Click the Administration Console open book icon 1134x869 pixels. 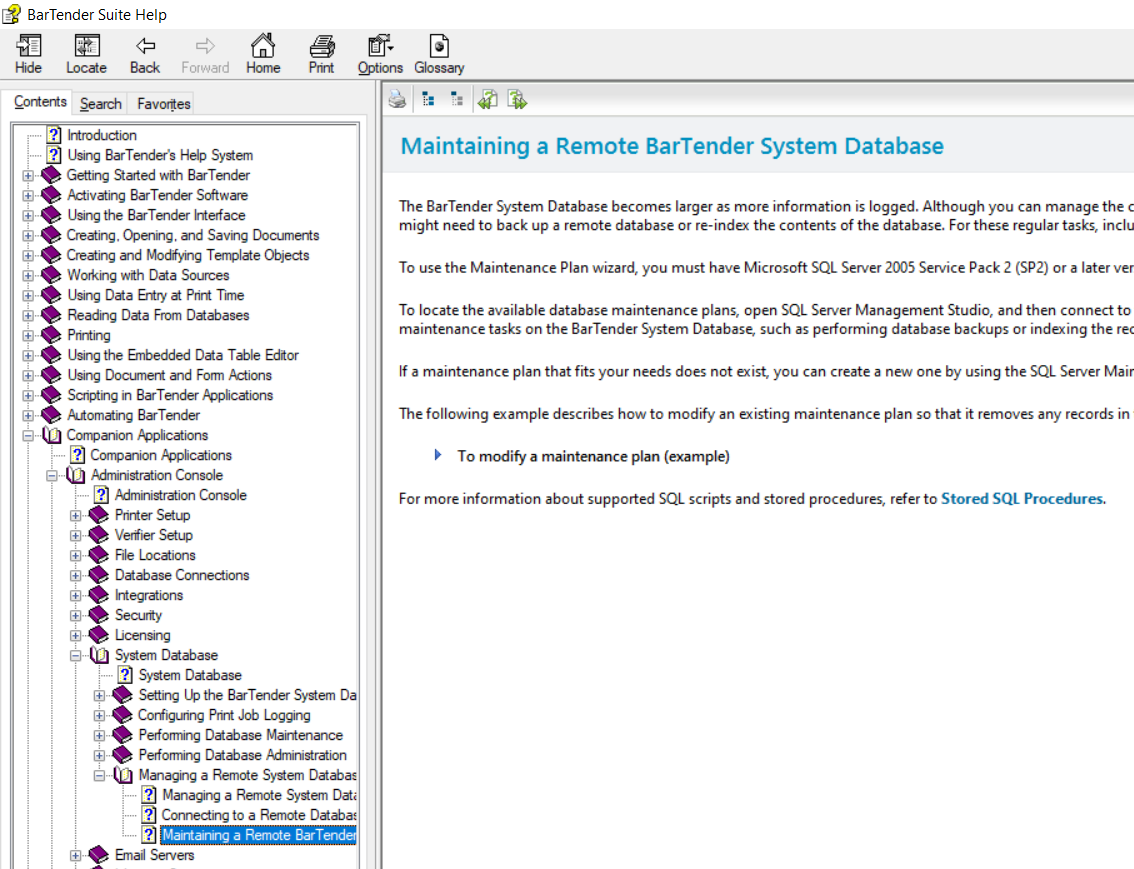point(76,475)
